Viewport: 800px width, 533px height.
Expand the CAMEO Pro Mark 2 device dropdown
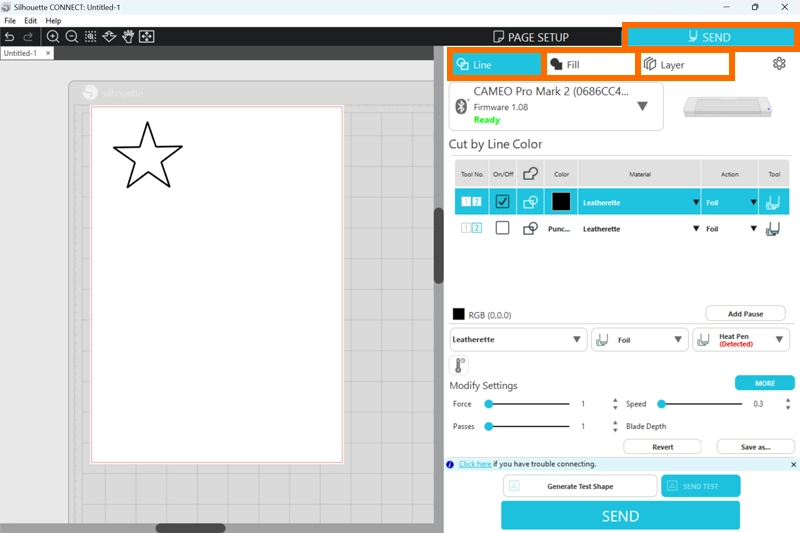642,106
